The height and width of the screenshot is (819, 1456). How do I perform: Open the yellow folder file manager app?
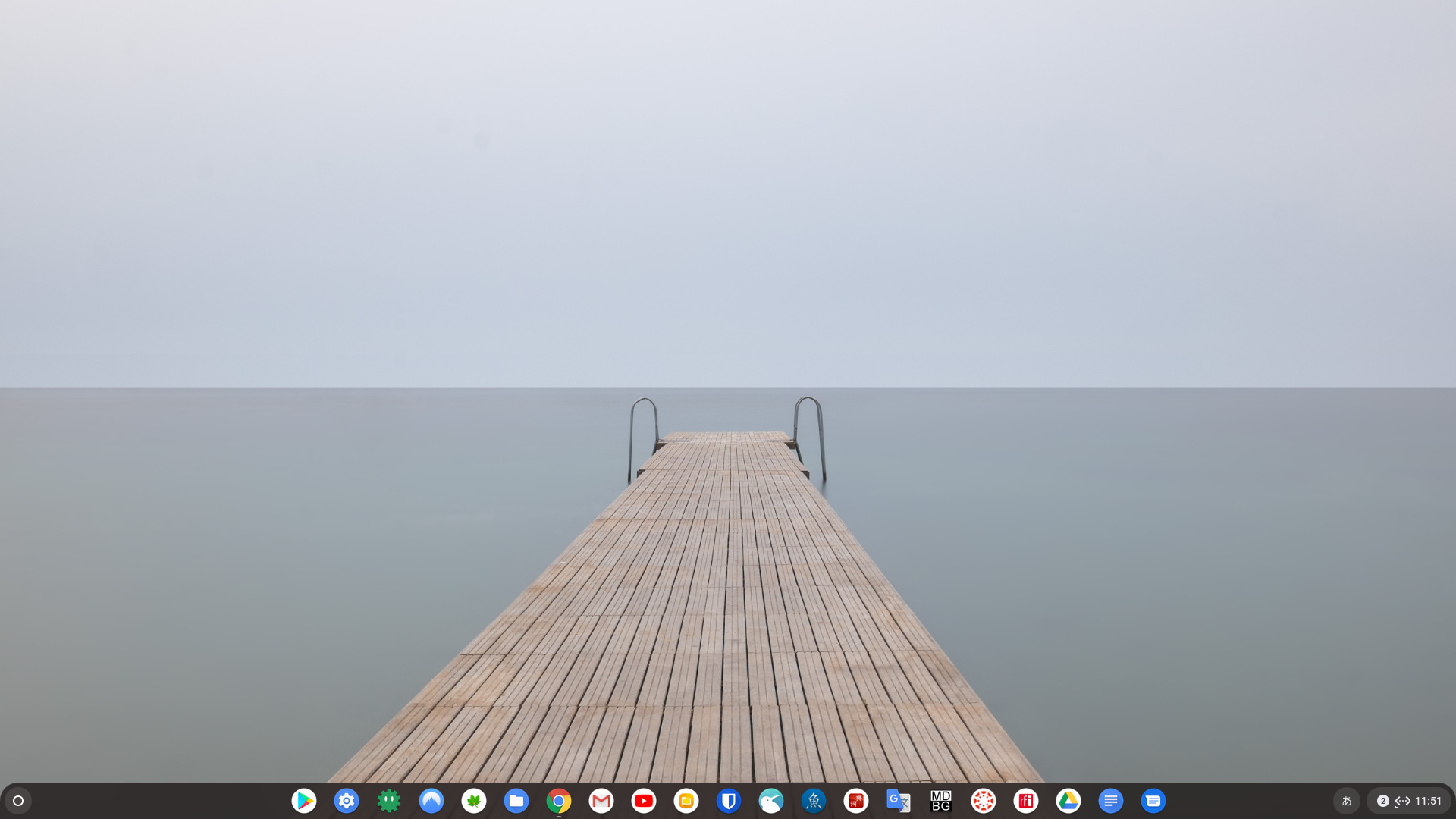click(x=686, y=801)
